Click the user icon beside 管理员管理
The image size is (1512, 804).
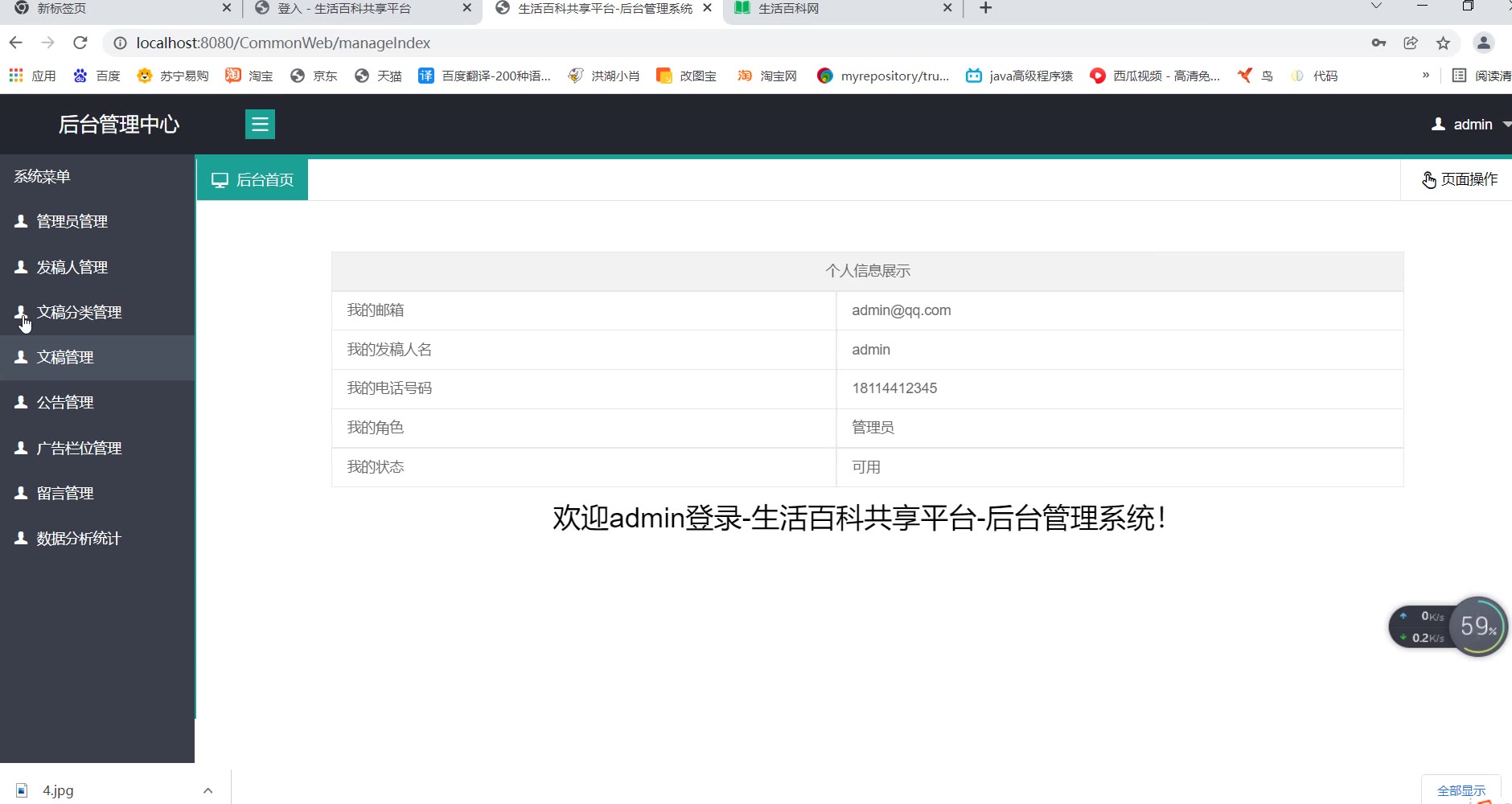[22, 221]
